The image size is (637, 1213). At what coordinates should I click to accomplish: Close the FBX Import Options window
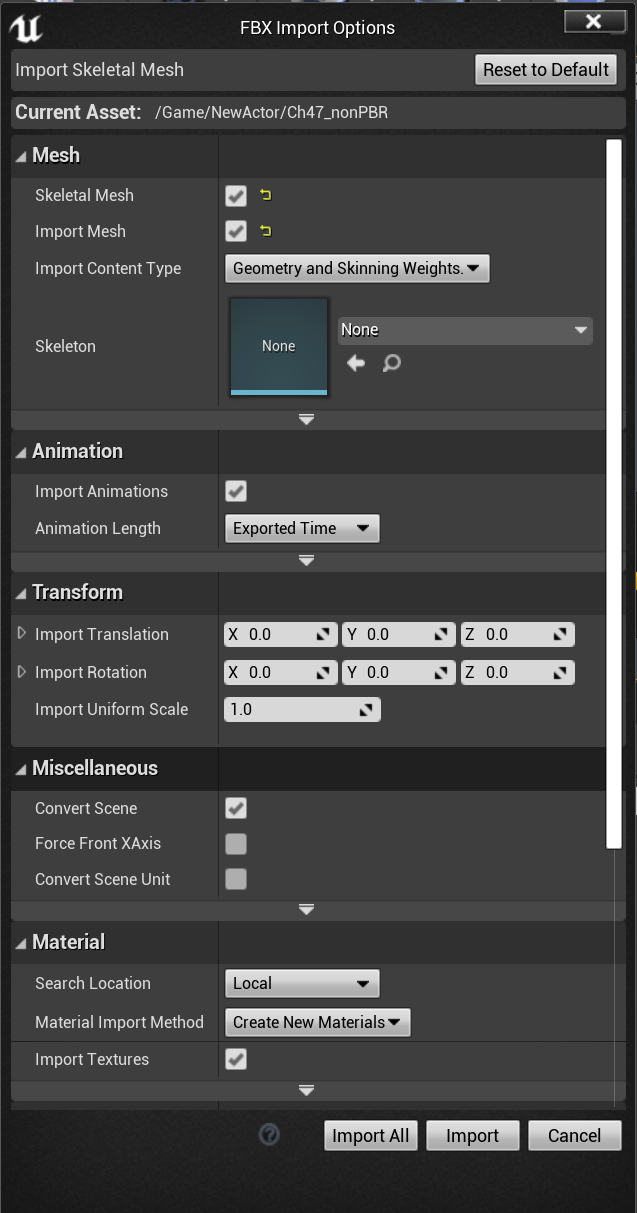[594, 21]
